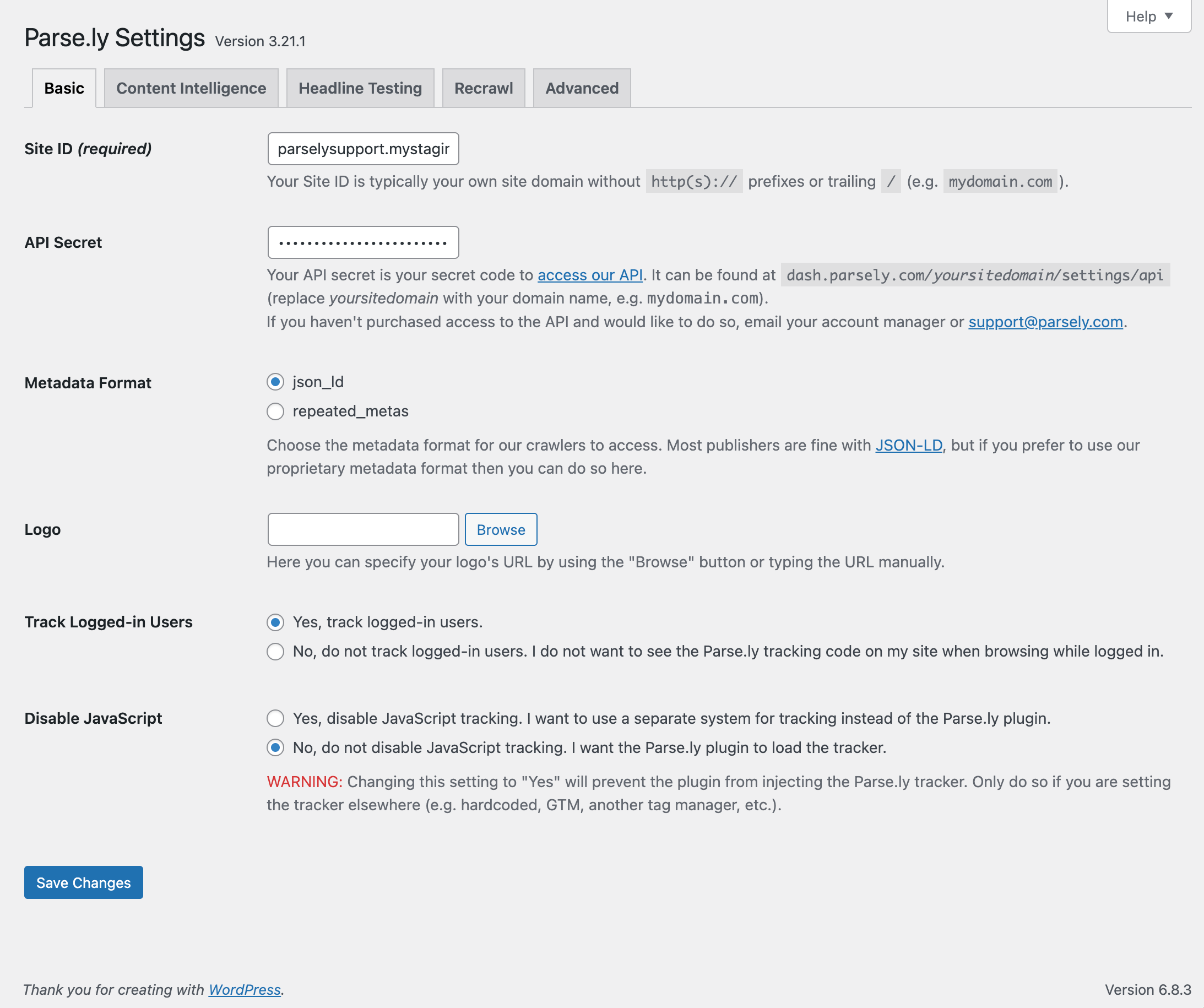Select do not track logged-in users
1204x1008 pixels.
tap(275, 652)
